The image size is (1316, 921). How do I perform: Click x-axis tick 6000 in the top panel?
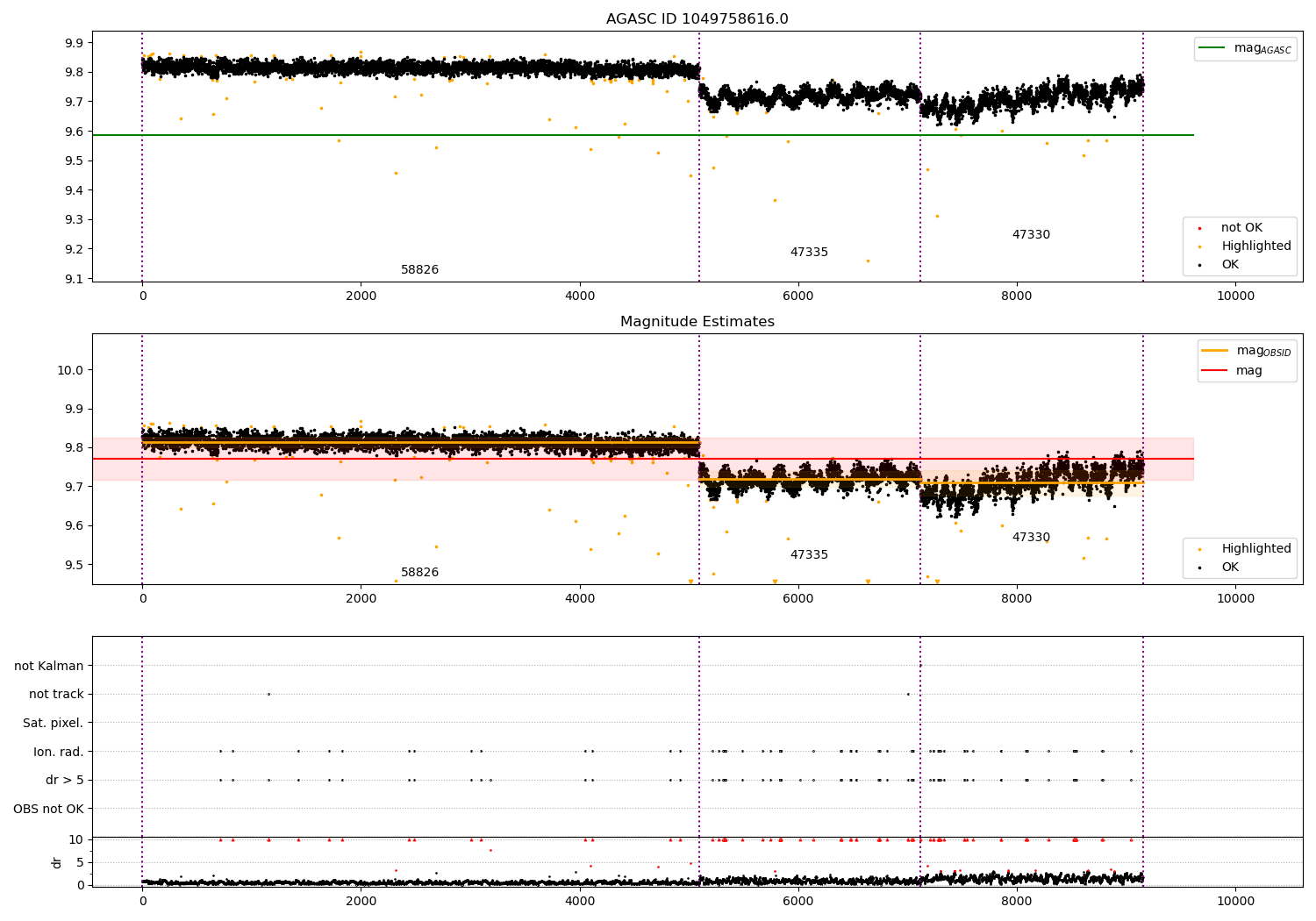coord(798,296)
